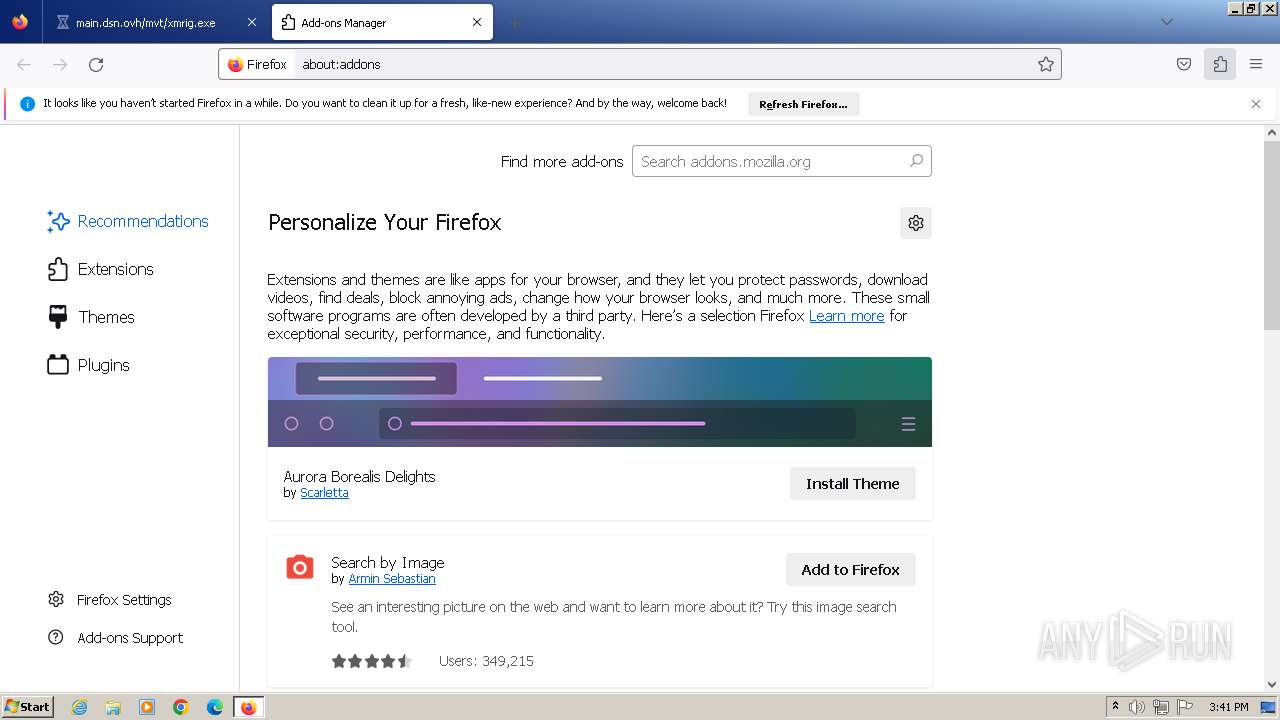This screenshot has height=720, width=1280.
Task: Click the scrollbar down arrow
Action: click(1272, 685)
